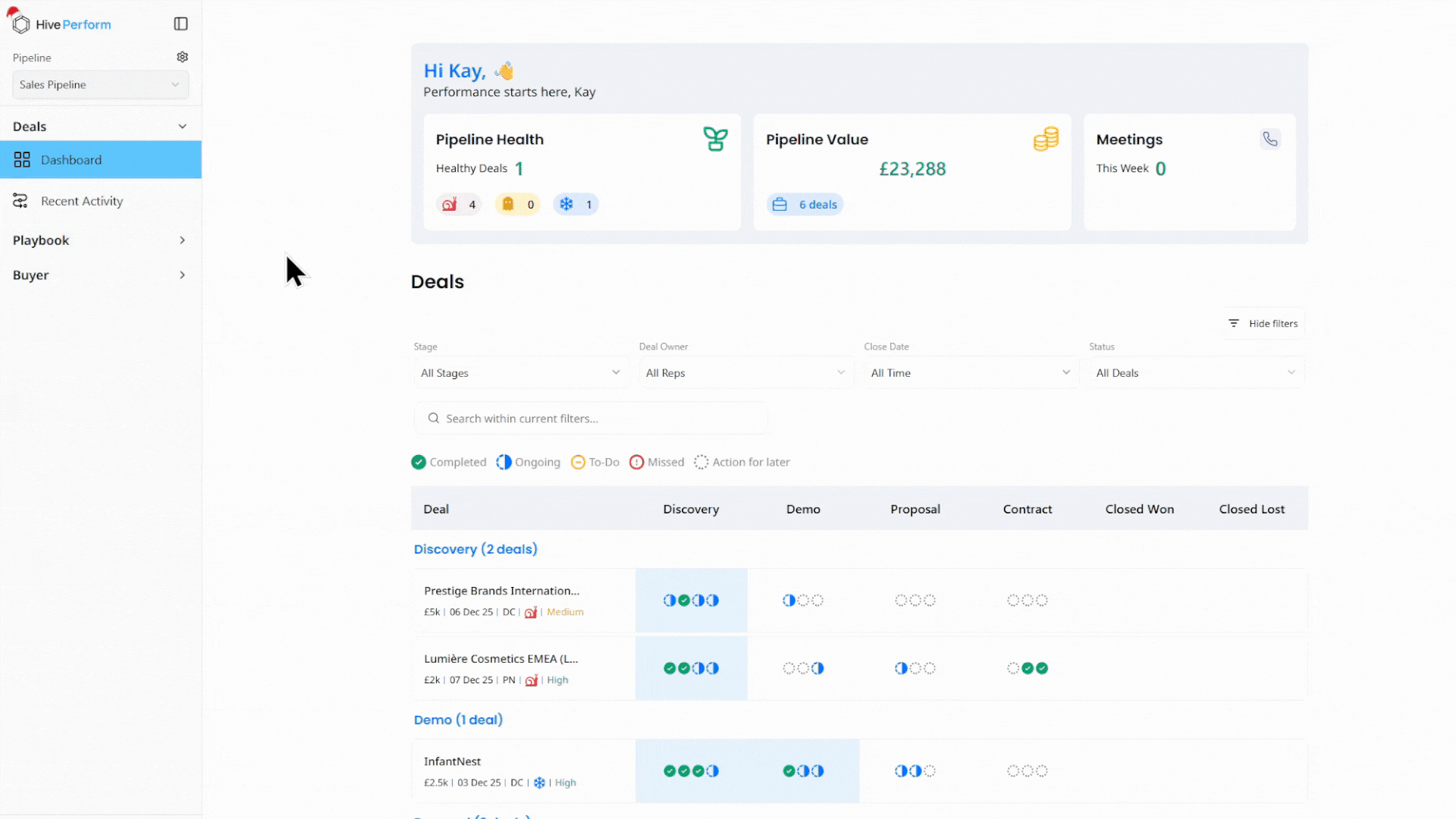Click the Pipeline Health plant icon
The width and height of the screenshot is (1456, 819).
pos(715,140)
